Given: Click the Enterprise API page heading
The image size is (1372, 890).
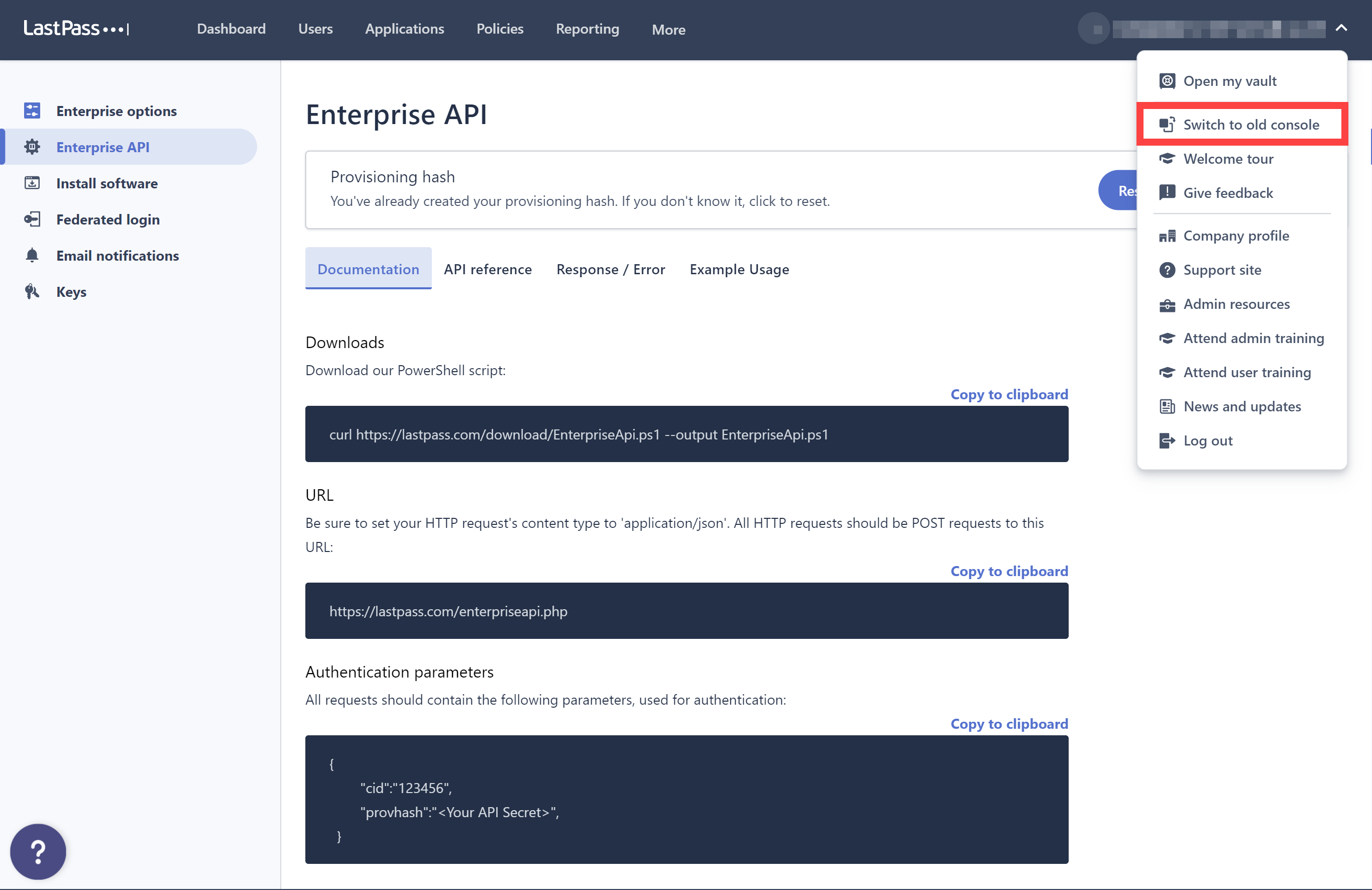Looking at the screenshot, I should [x=396, y=114].
